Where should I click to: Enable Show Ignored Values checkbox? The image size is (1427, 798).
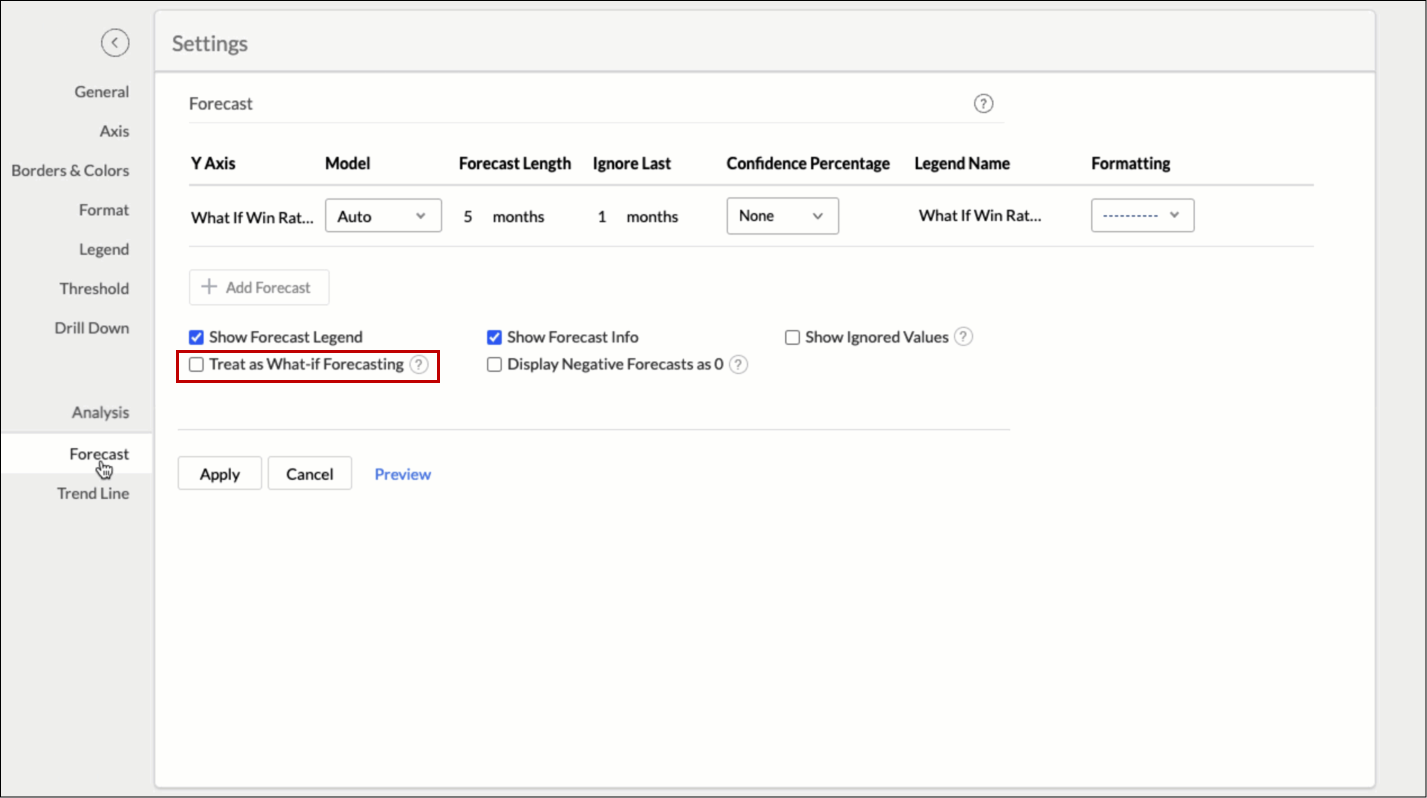coord(792,337)
